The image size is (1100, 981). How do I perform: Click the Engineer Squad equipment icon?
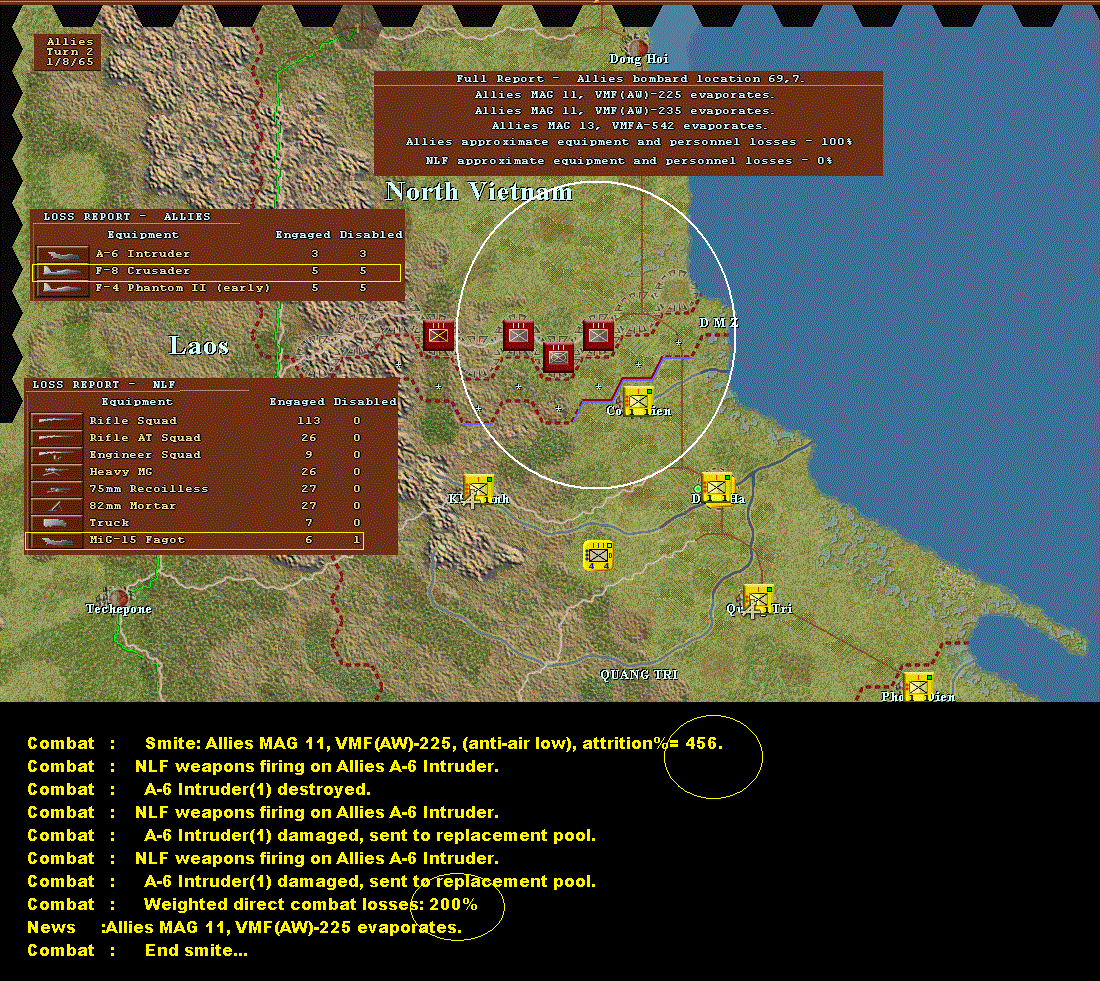coord(57,455)
